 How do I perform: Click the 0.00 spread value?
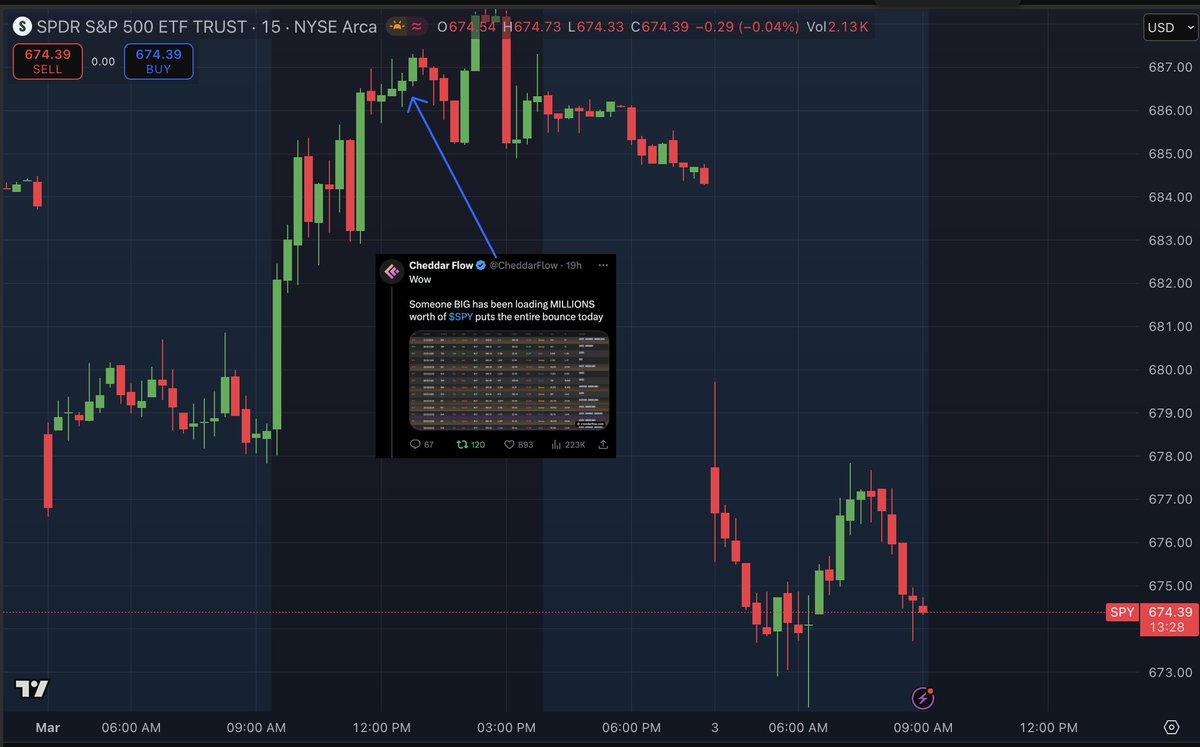[103, 61]
